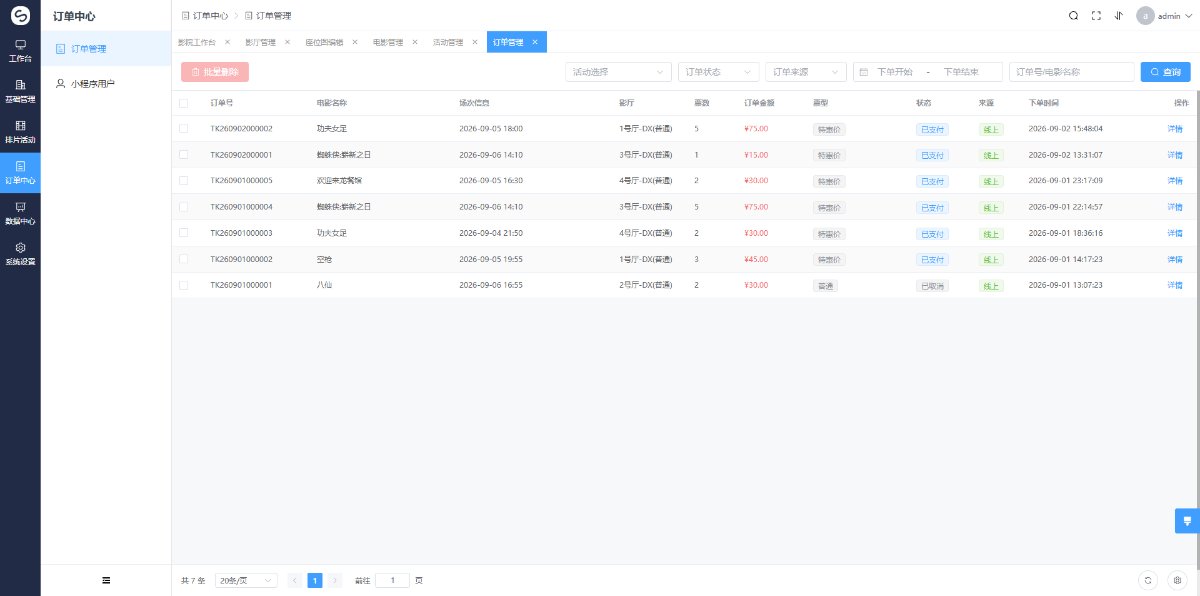Close the 影院工作台 tab
1200x596 pixels.
[227, 42]
